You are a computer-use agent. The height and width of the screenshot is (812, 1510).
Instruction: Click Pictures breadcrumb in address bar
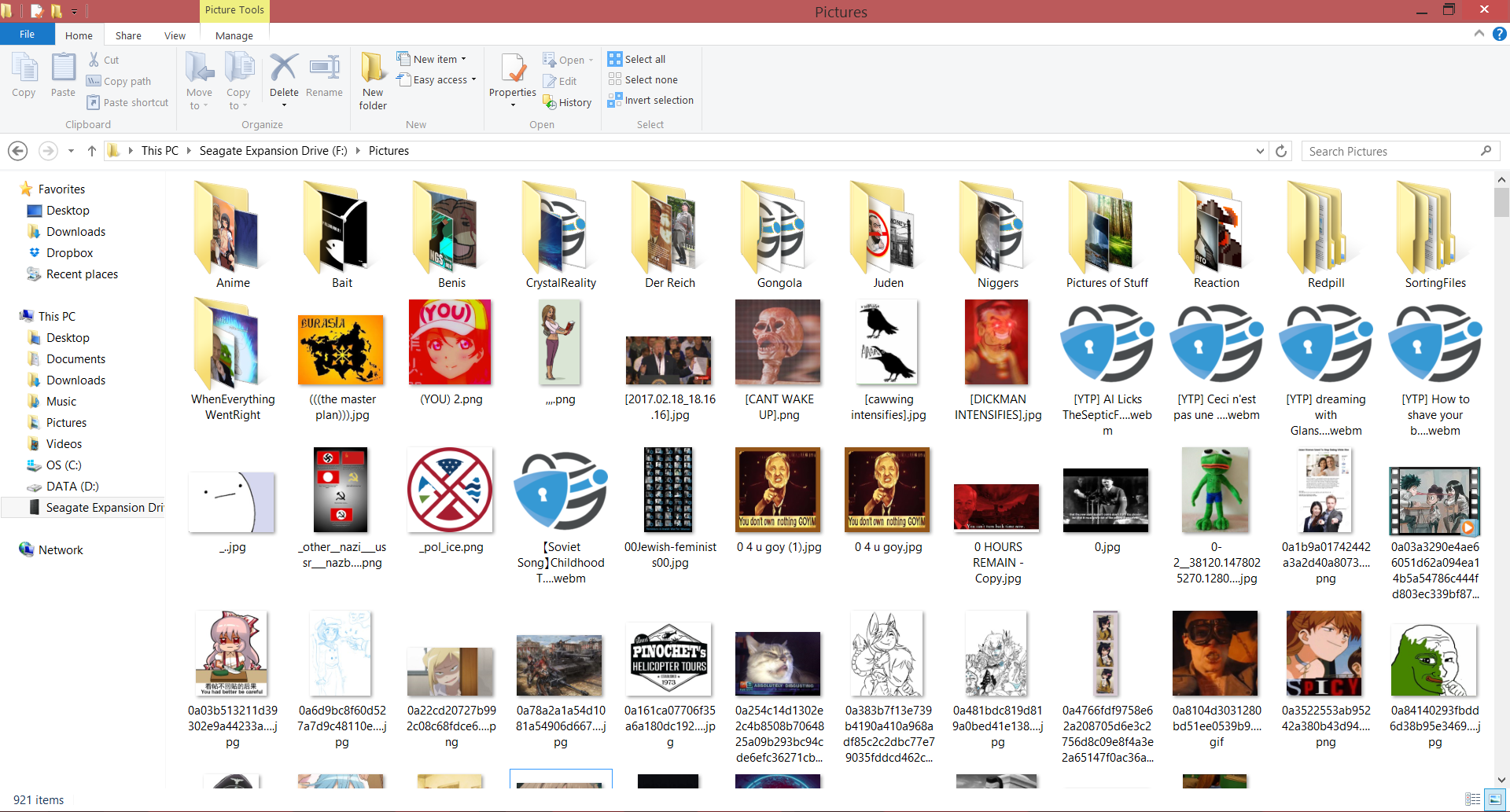[389, 151]
